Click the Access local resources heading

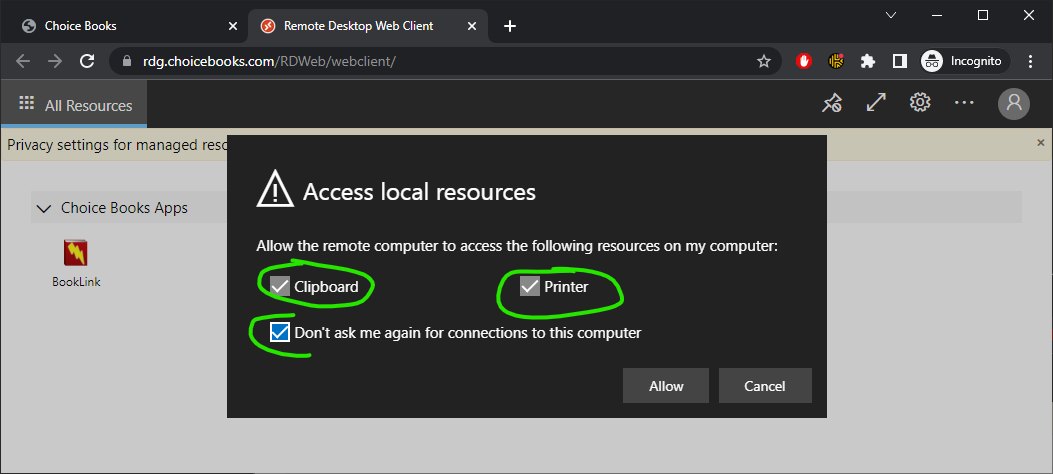(x=419, y=192)
